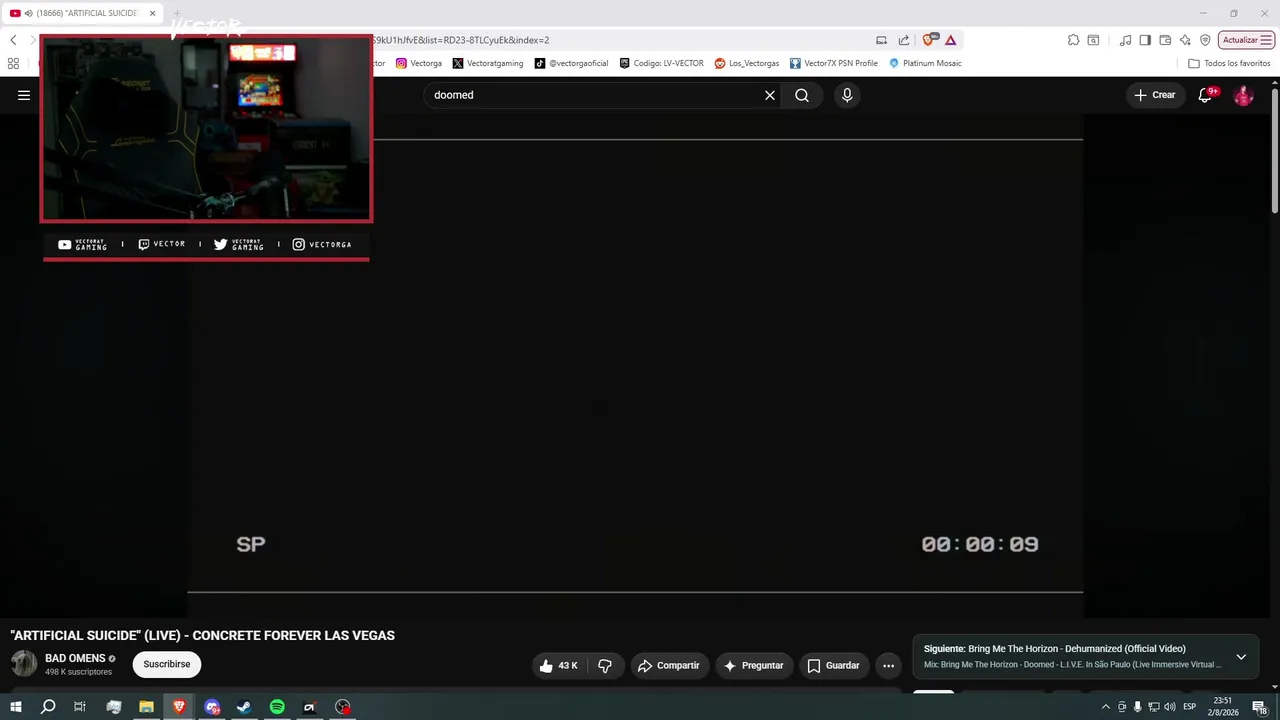The width and height of the screenshot is (1280, 720).
Task: Click the microphone tray icon
Action: [1137, 707]
